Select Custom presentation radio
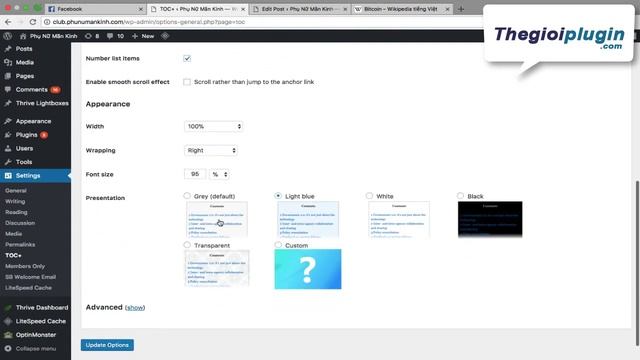 [x=278, y=245]
